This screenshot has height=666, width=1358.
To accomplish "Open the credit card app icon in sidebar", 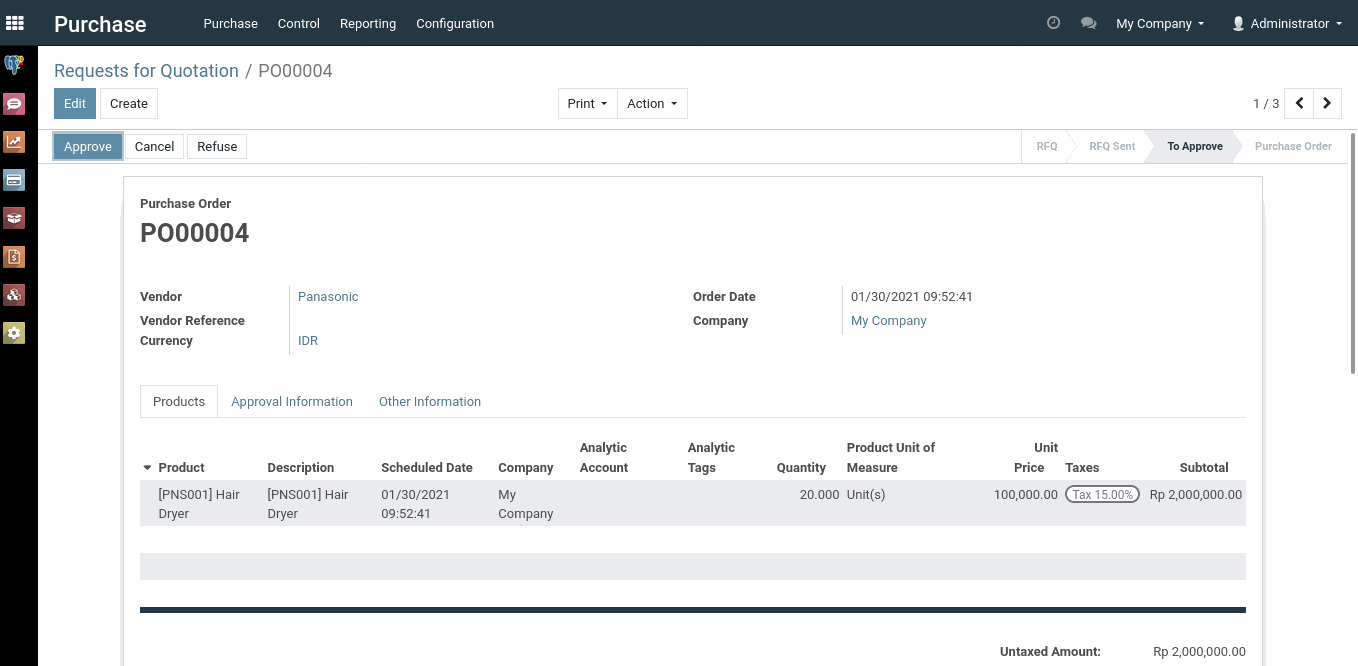I will point(14,180).
